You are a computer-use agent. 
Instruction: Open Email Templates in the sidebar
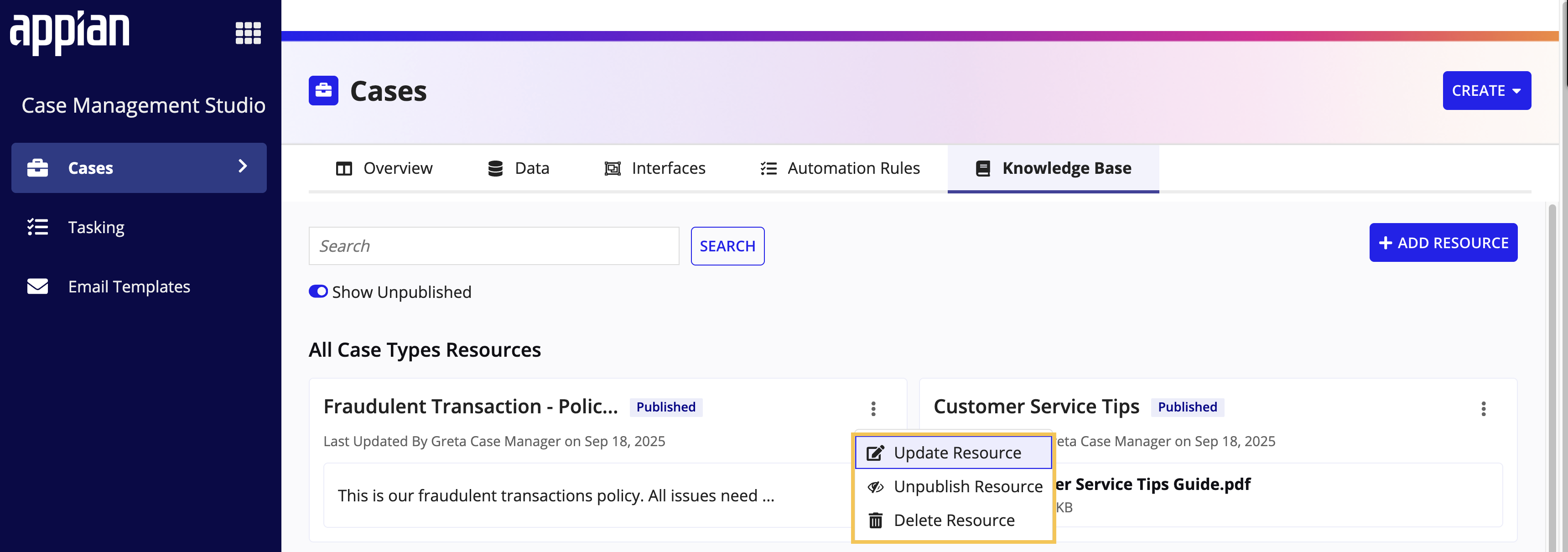(x=139, y=286)
